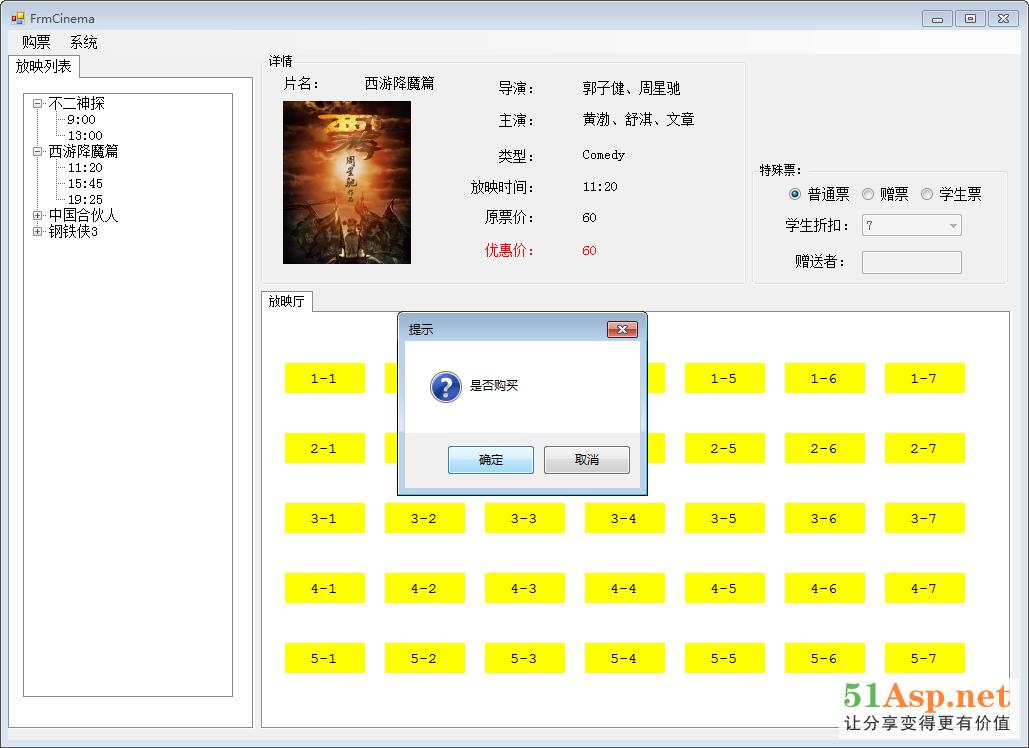1029x748 pixels.
Task: Select seat 3-7
Action: [925, 518]
